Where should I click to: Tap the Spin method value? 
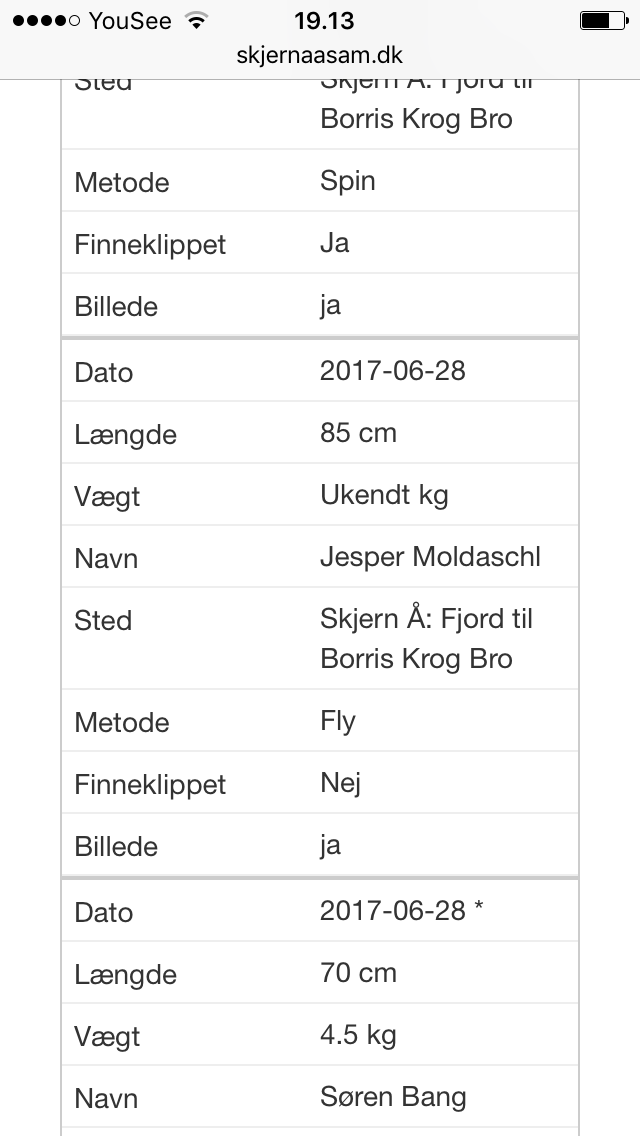[x=347, y=181]
